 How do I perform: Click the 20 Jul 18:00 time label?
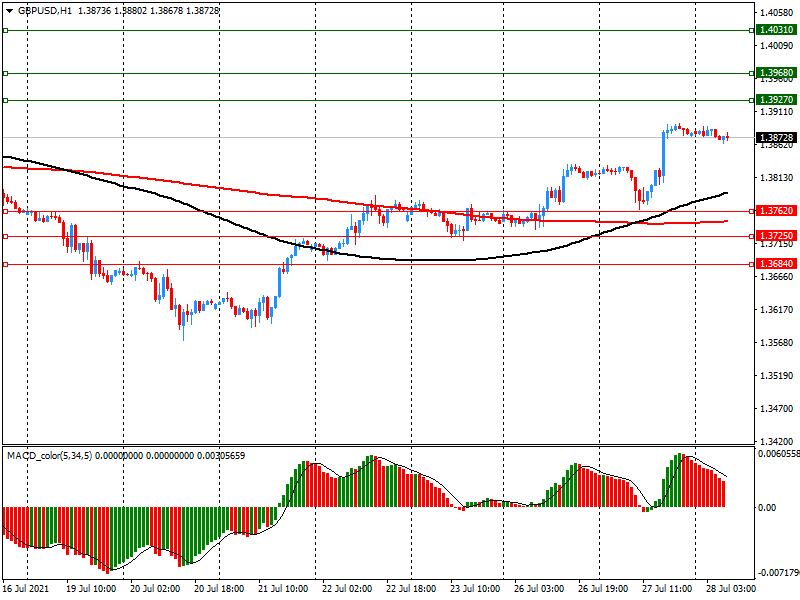[219, 588]
